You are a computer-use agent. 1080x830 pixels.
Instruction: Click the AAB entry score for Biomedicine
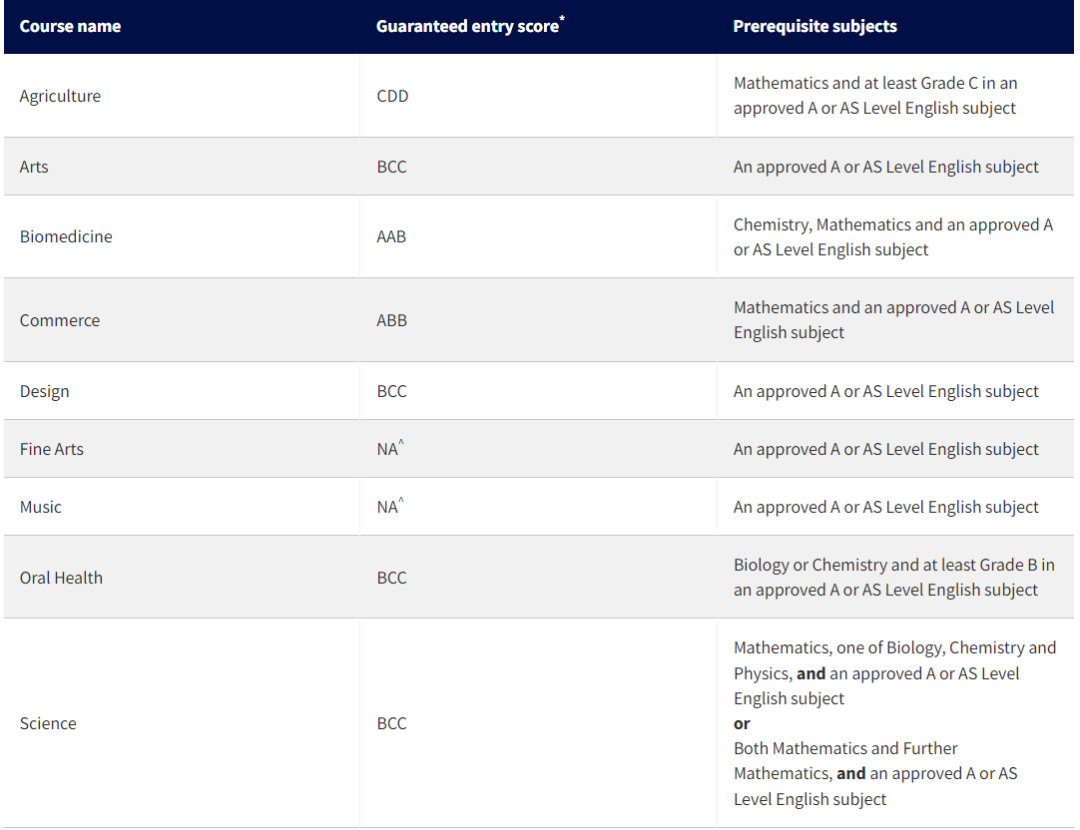391,236
